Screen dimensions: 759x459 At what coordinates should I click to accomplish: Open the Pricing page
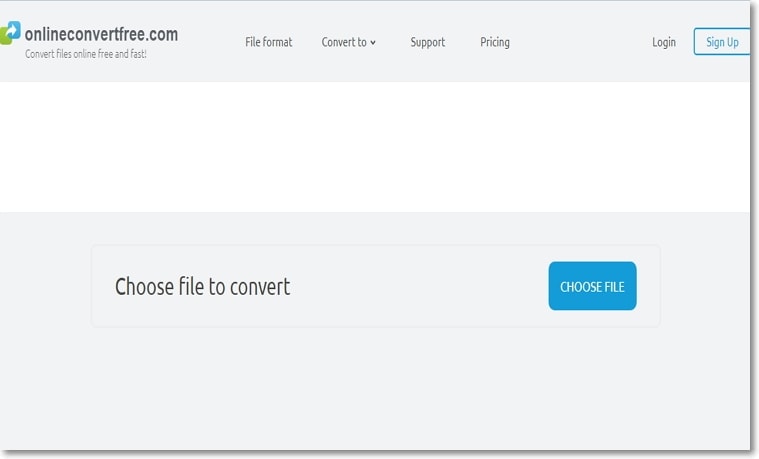click(495, 42)
